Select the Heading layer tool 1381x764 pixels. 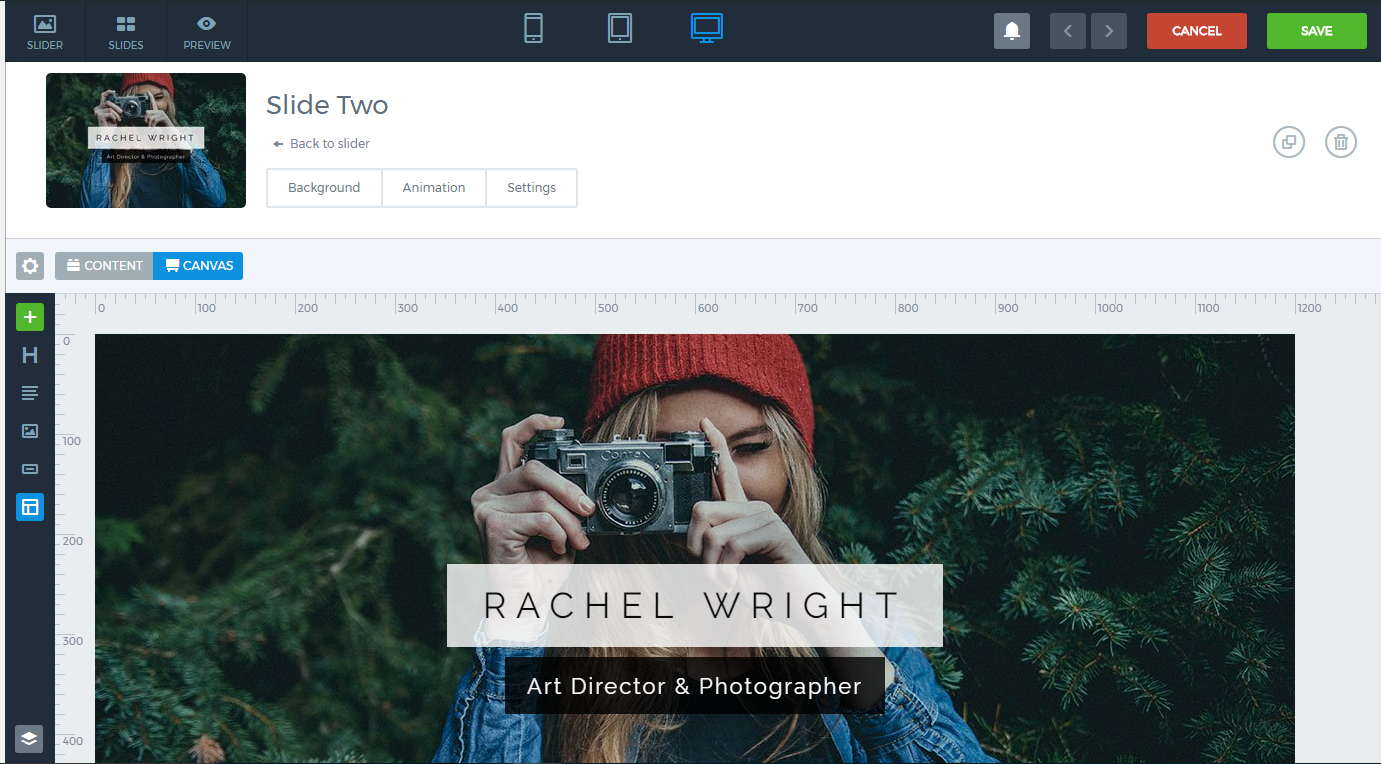30,355
